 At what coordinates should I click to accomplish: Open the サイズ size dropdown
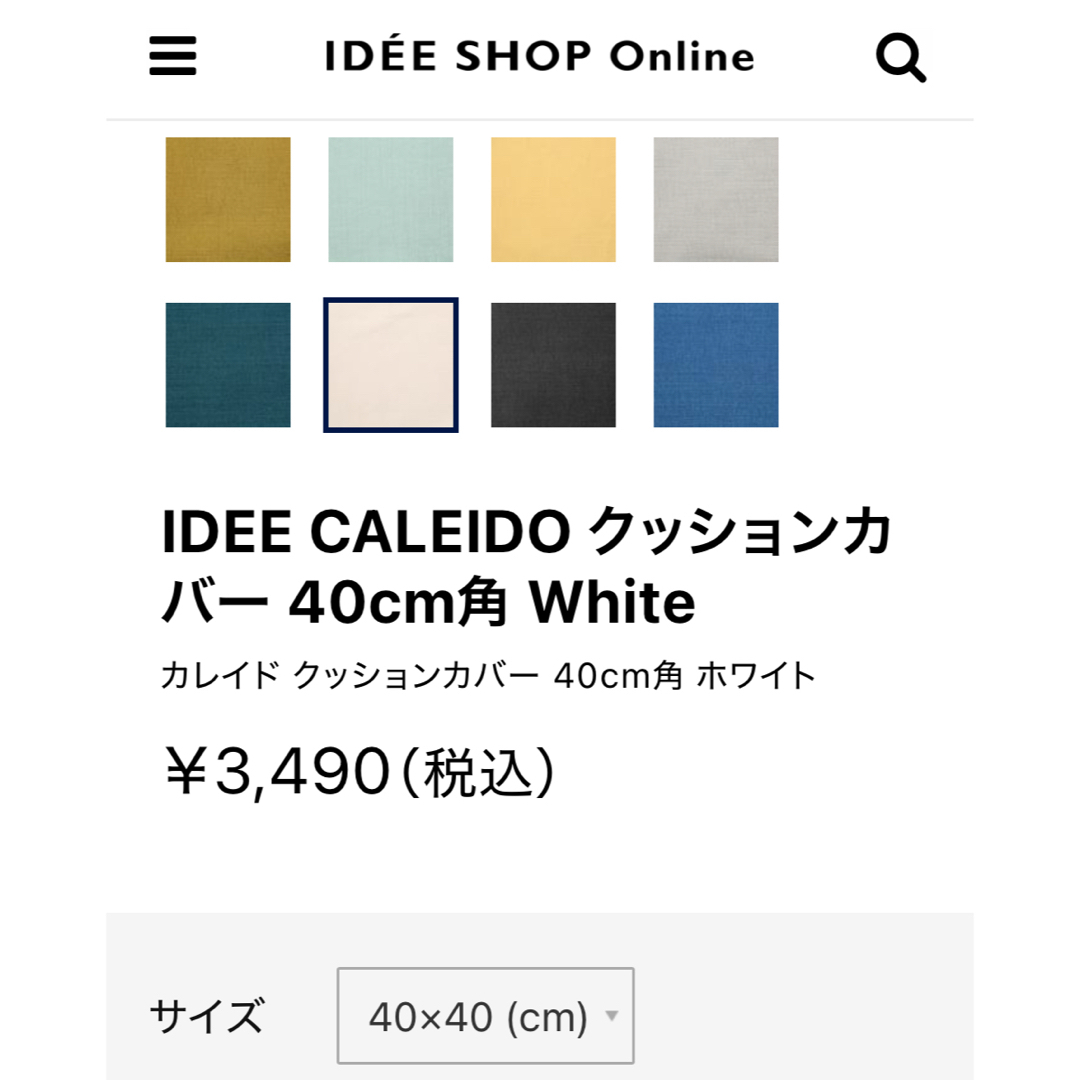click(x=485, y=1015)
